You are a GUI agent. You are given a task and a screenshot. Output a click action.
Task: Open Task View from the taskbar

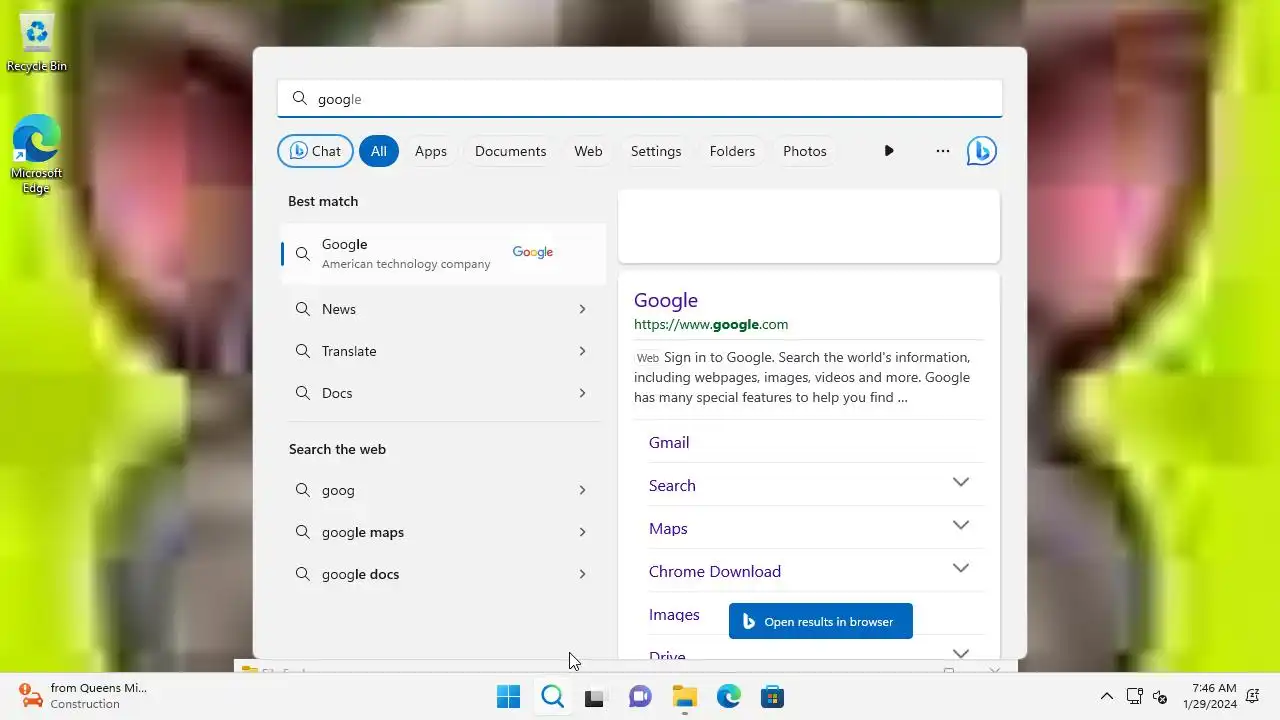tap(595, 697)
